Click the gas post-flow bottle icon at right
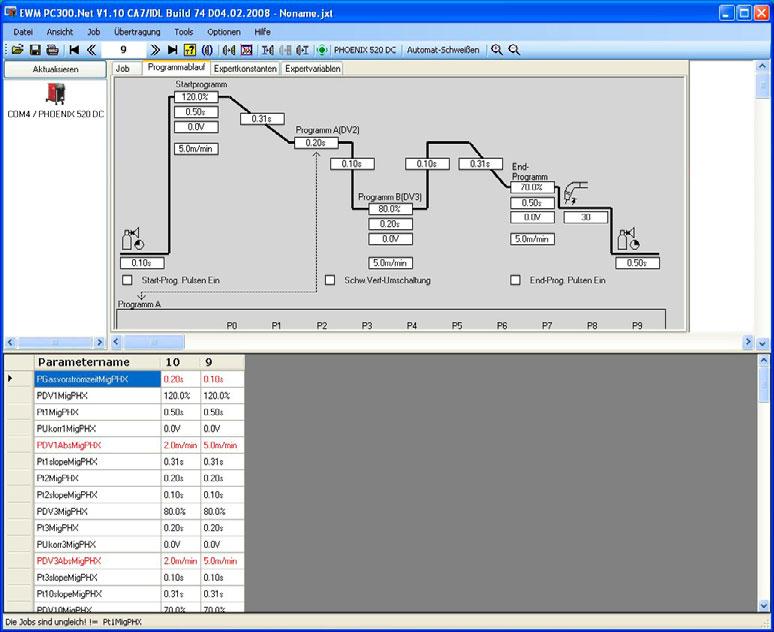774x632 pixels. (x=628, y=239)
